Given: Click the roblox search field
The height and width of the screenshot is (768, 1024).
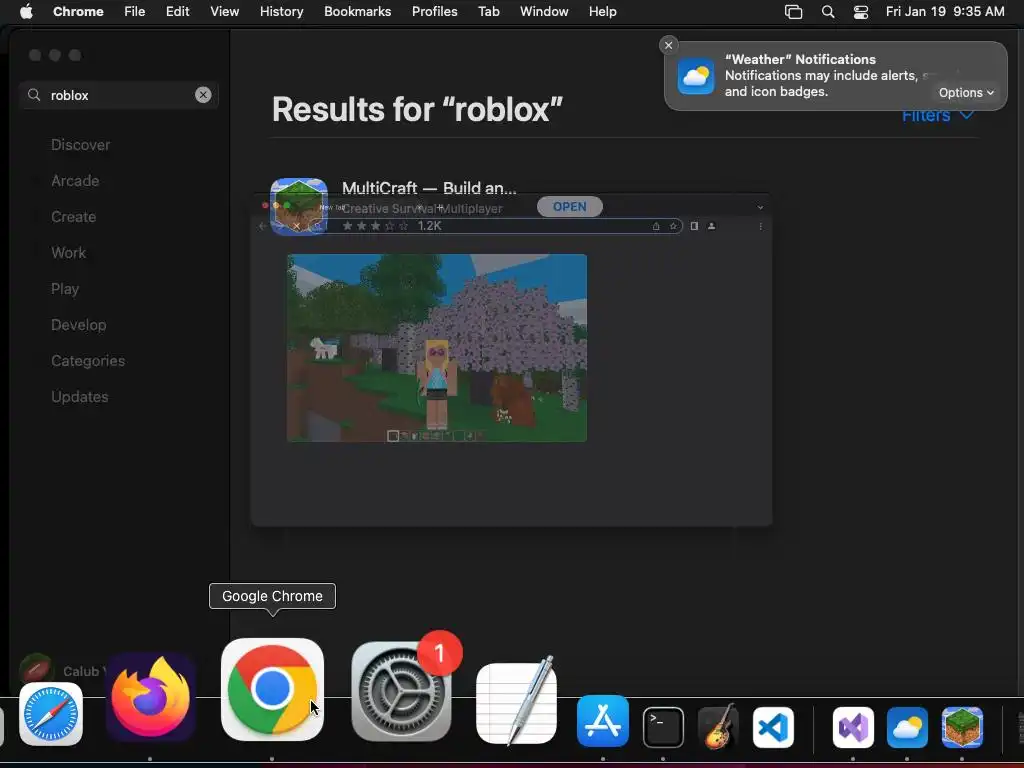Looking at the screenshot, I should coord(119,95).
